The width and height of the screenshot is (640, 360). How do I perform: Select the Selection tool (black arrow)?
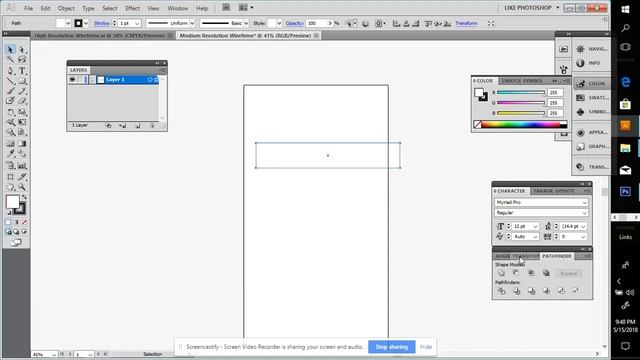click(10, 50)
